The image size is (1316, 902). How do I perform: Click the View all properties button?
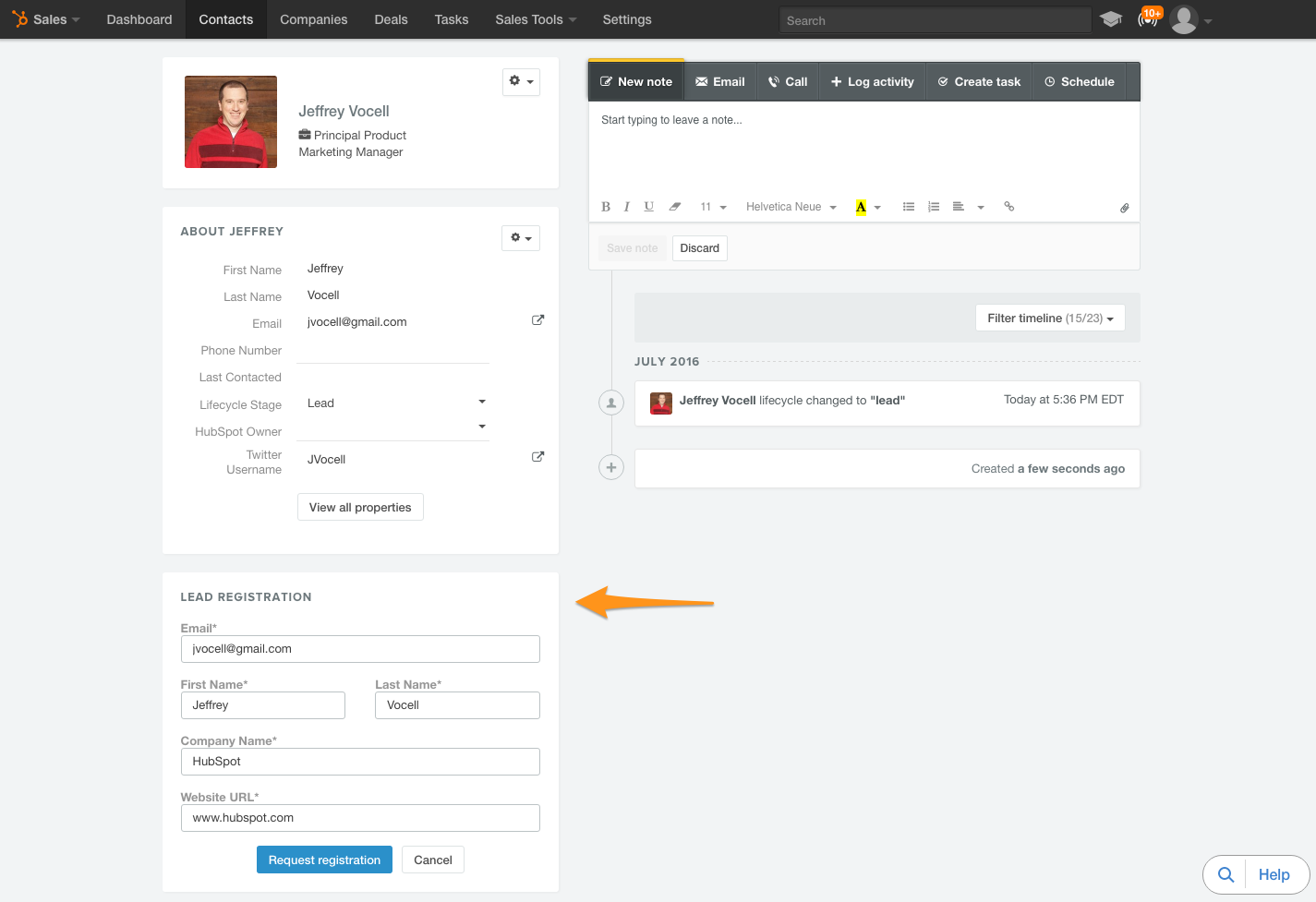pyautogui.click(x=360, y=507)
